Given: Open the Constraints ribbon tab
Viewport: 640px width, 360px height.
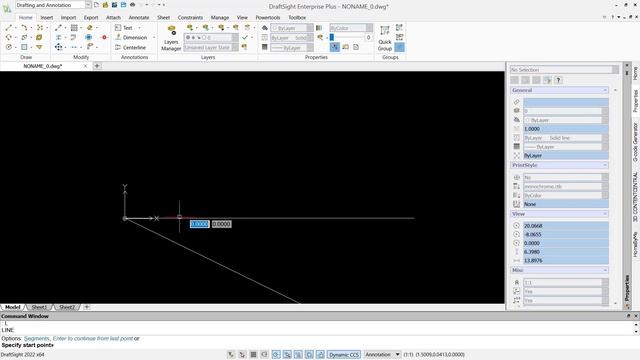Looking at the screenshot, I should click(190, 18).
